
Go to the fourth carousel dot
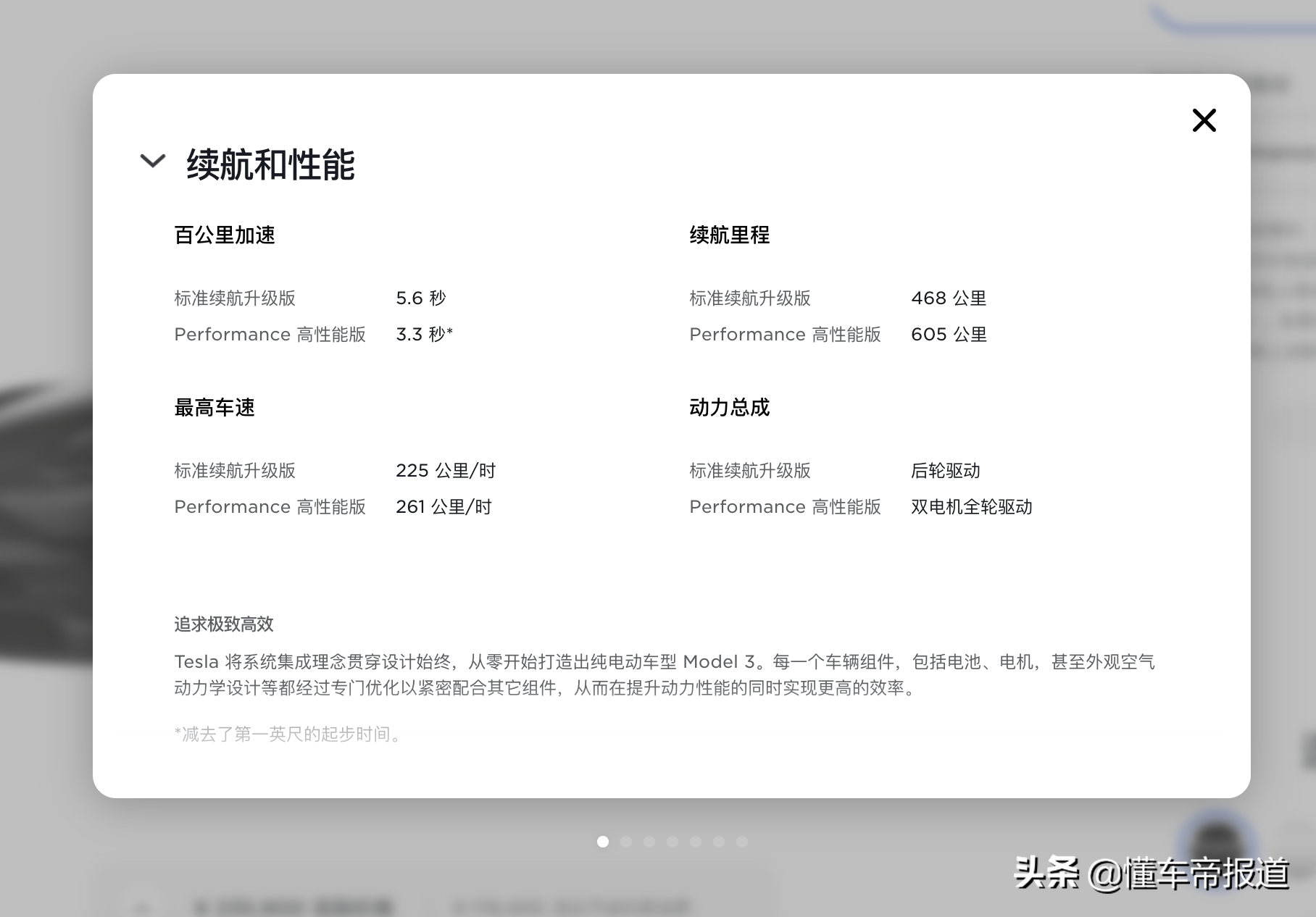click(x=672, y=842)
